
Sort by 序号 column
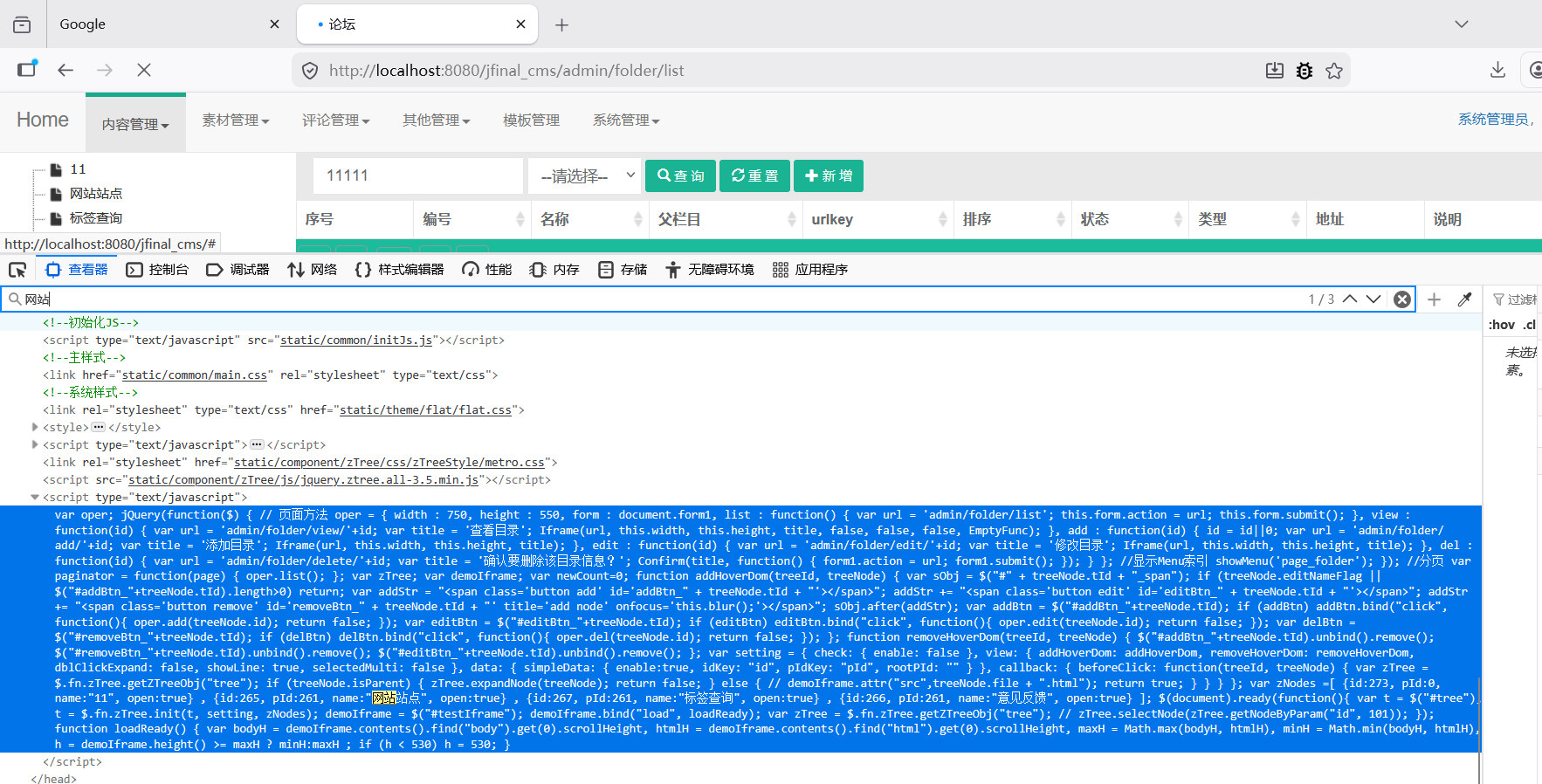(x=355, y=219)
